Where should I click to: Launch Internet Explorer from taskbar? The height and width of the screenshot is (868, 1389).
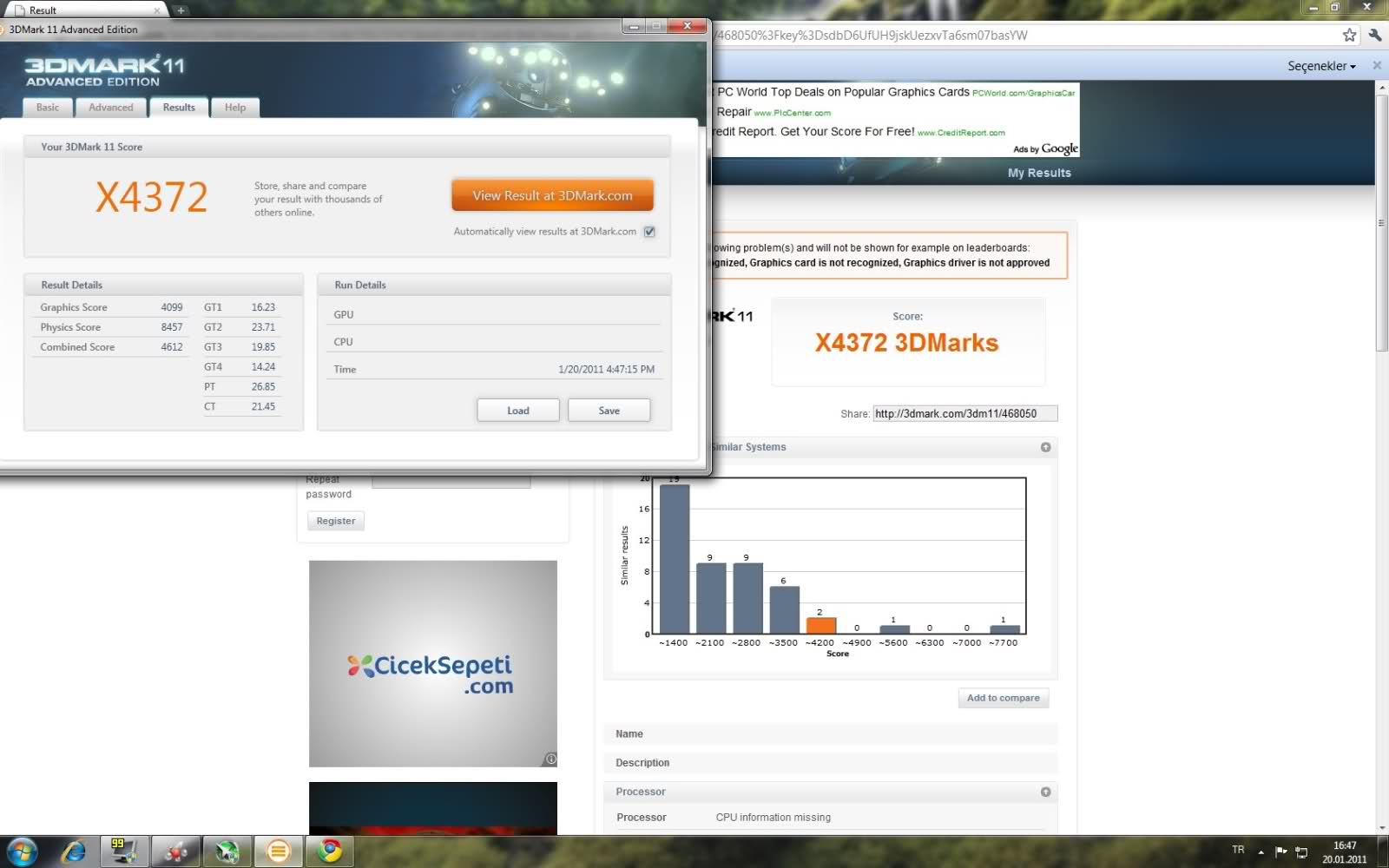click(x=75, y=852)
